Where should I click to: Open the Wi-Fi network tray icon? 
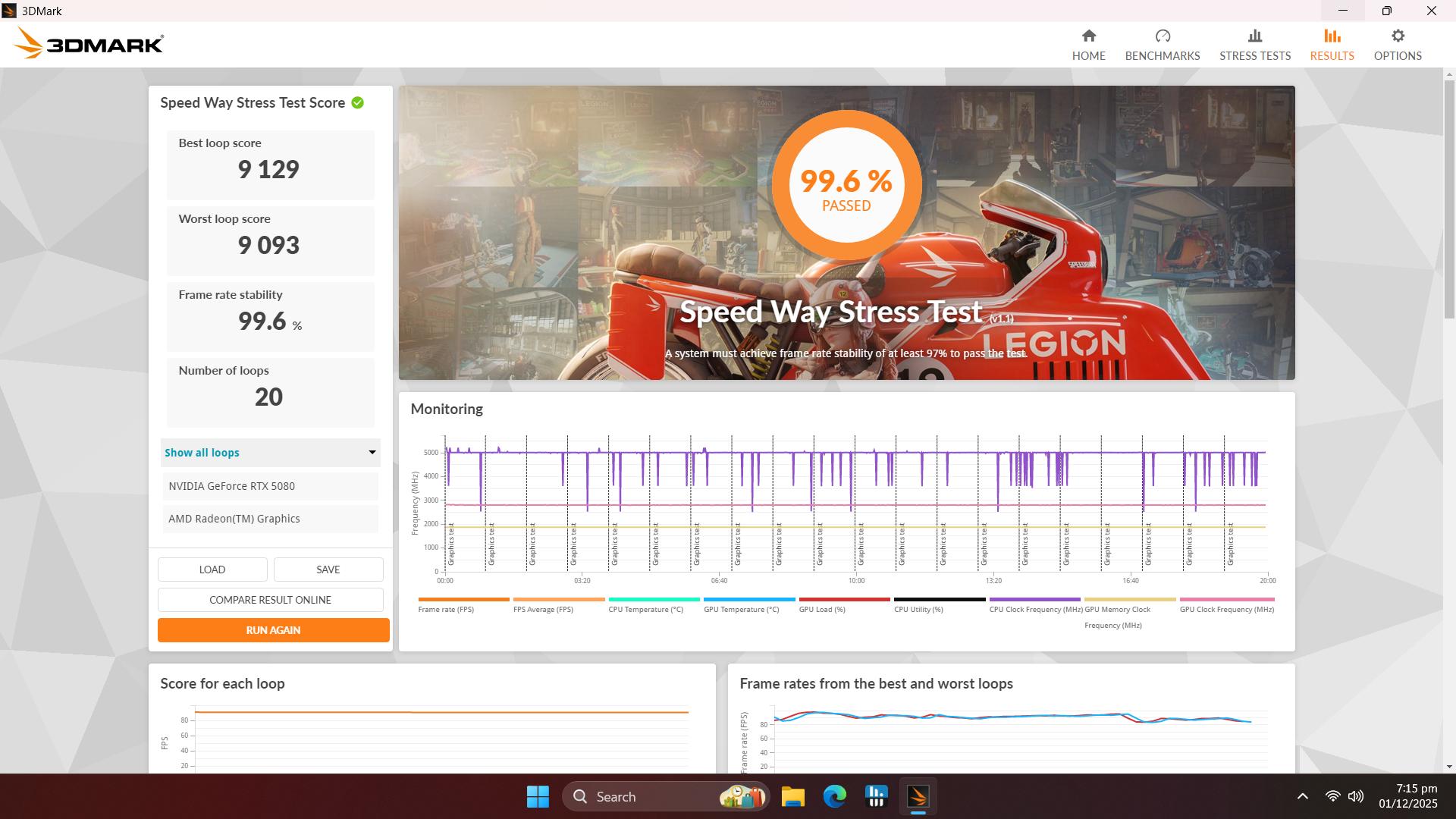(1332, 796)
